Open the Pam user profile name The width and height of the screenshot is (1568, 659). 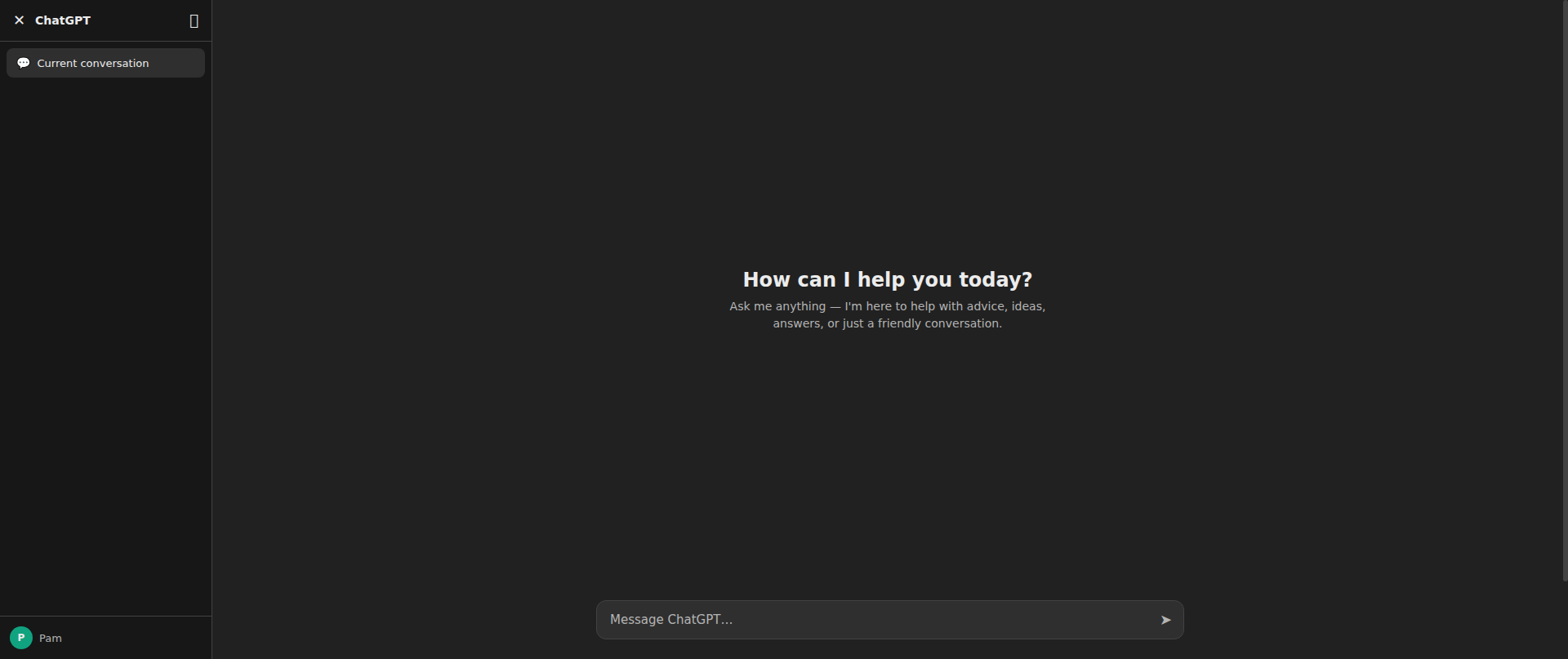51,639
